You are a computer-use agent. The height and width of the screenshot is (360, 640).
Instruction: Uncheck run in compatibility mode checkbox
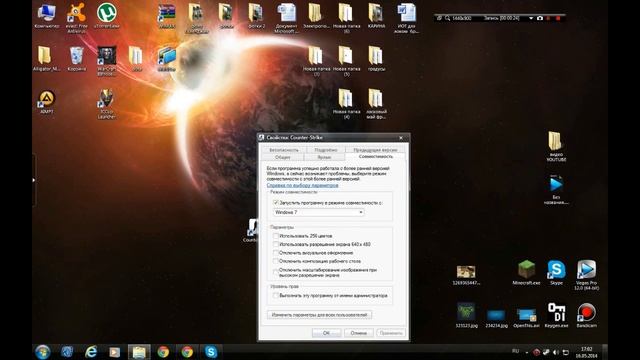click(x=276, y=202)
